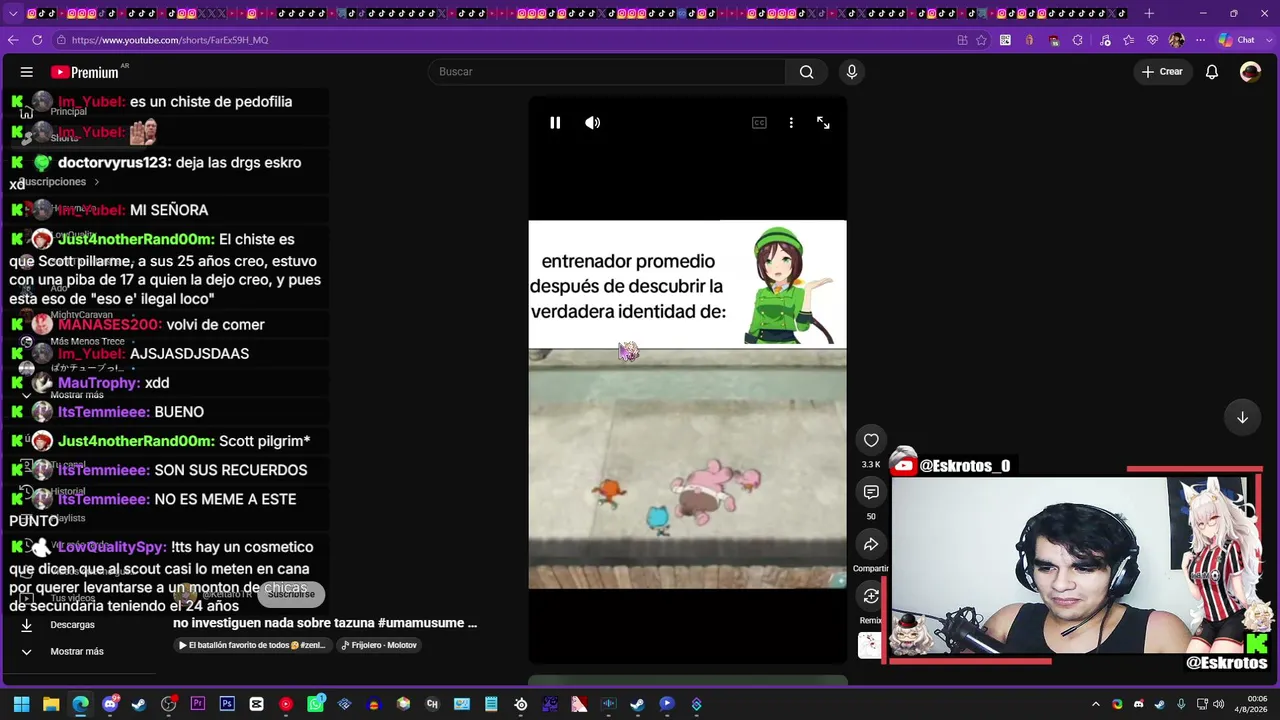This screenshot has height=720, width=1280.
Task: Launch Adobe Premiere Pro from taskbar
Action: [x=198, y=704]
